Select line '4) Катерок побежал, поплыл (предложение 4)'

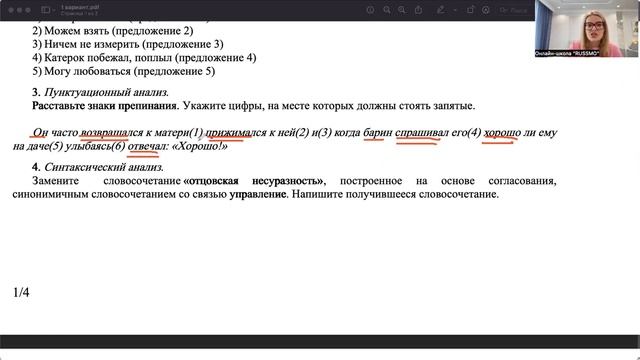point(144,58)
